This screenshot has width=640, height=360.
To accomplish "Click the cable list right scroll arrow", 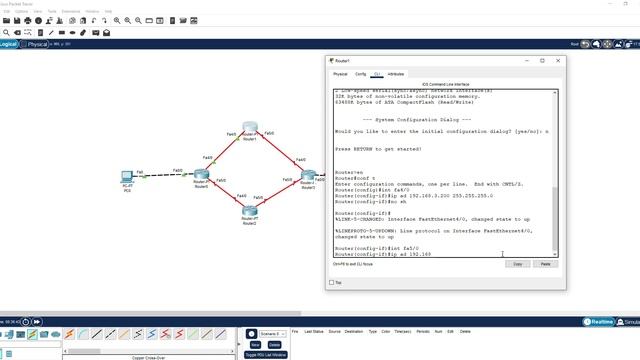I will [232, 351].
